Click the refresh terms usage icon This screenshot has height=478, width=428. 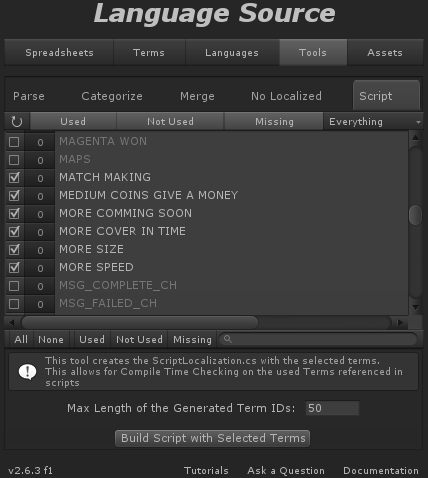pyautogui.click(x=17, y=122)
